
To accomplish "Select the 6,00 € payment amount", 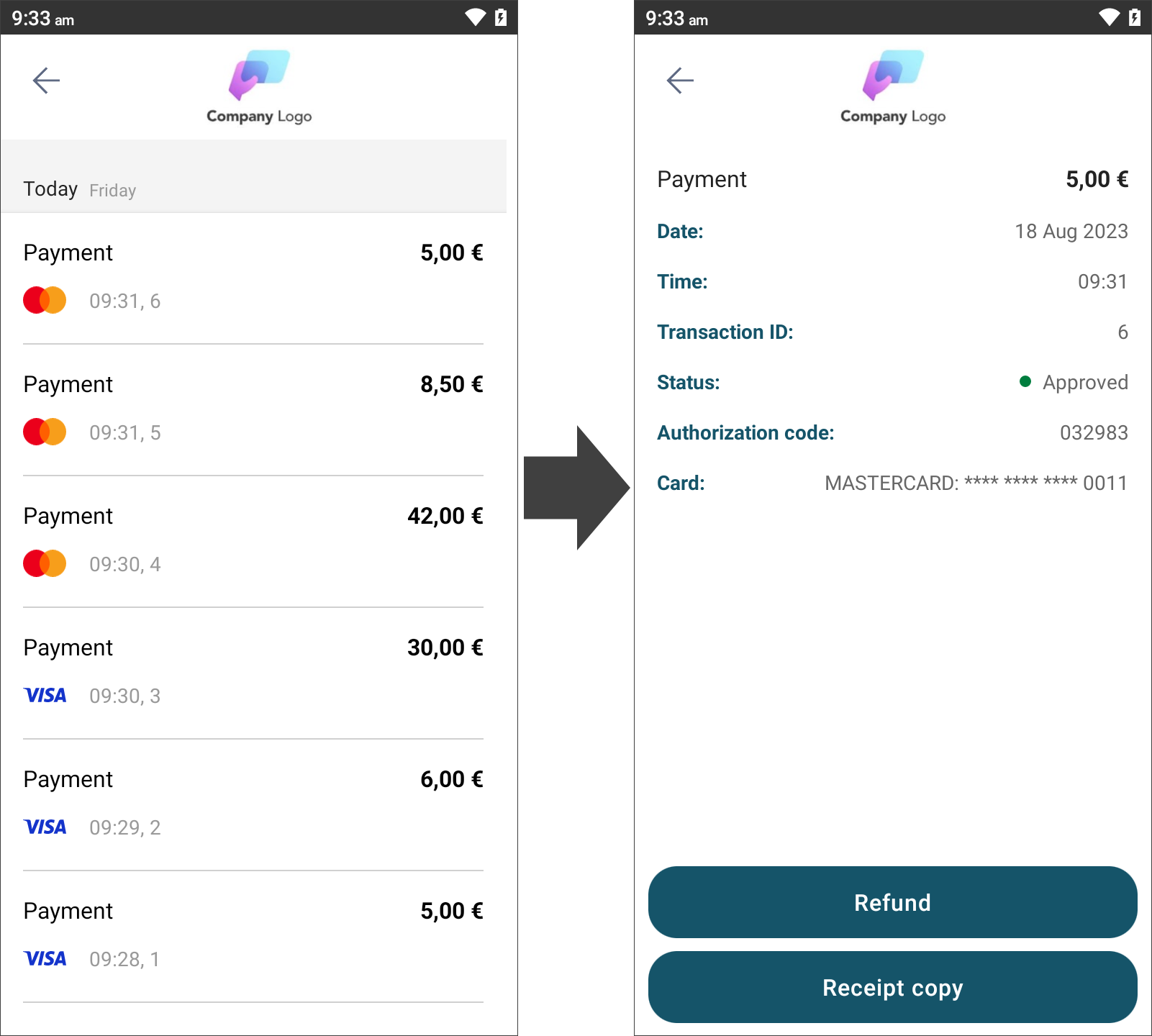I will tap(452, 779).
